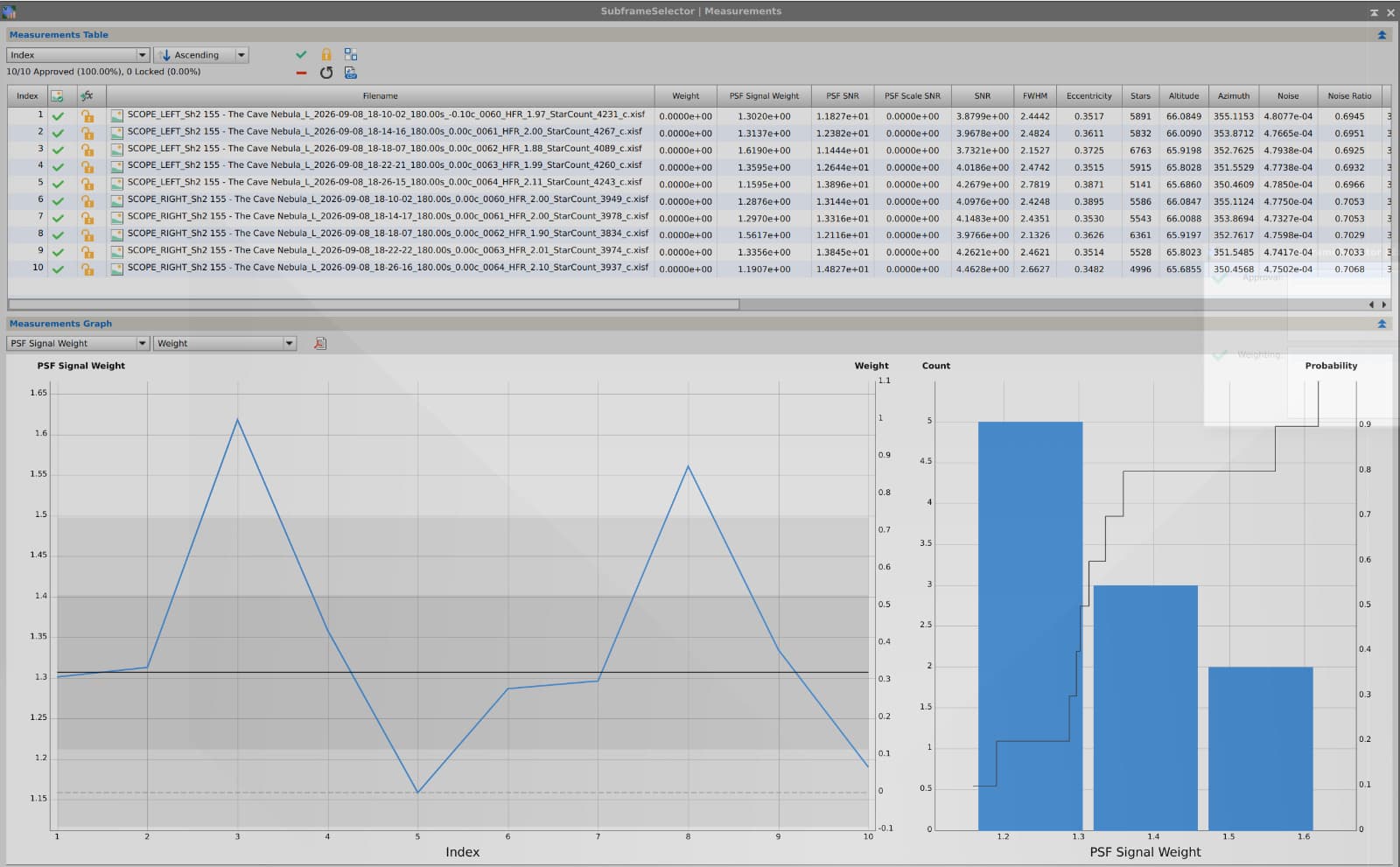
Task: Click the circular reset arrow icon
Action: [326, 73]
